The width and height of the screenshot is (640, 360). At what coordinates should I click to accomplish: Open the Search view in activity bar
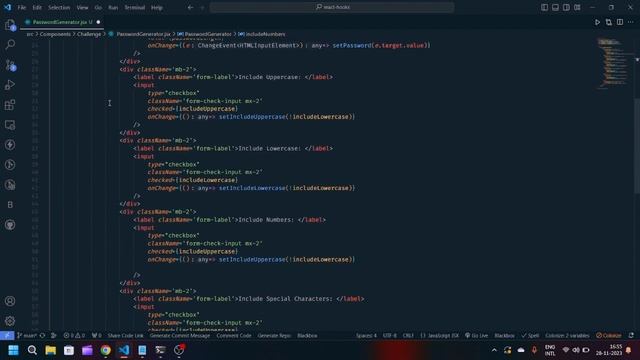coord(10,44)
